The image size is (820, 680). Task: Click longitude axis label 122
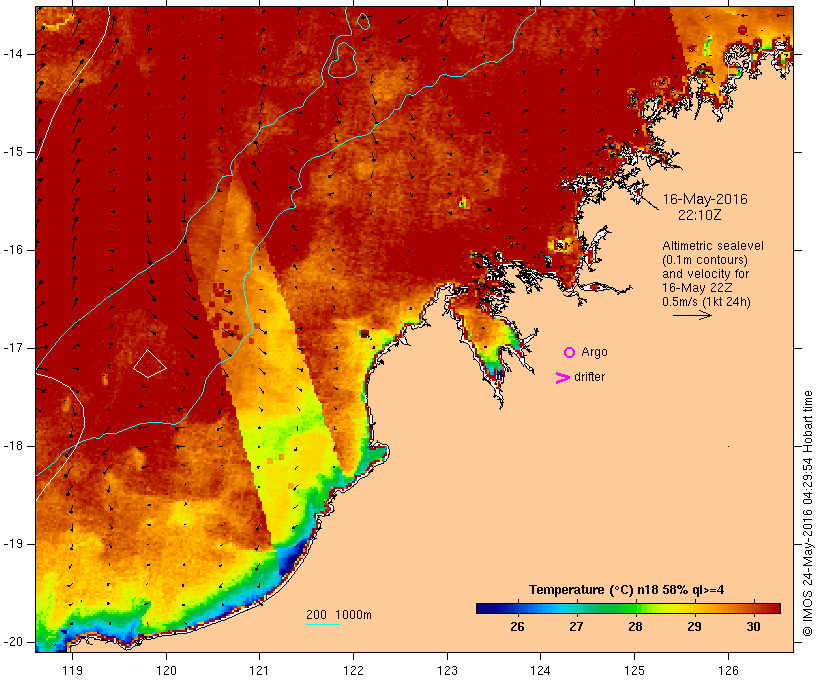tap(354, 670)
